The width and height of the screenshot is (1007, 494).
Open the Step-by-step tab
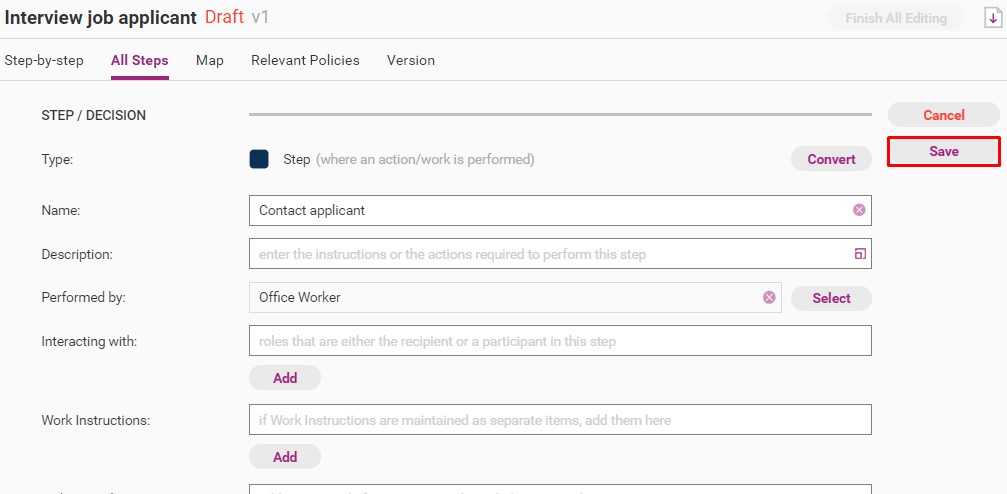[44, 60]
